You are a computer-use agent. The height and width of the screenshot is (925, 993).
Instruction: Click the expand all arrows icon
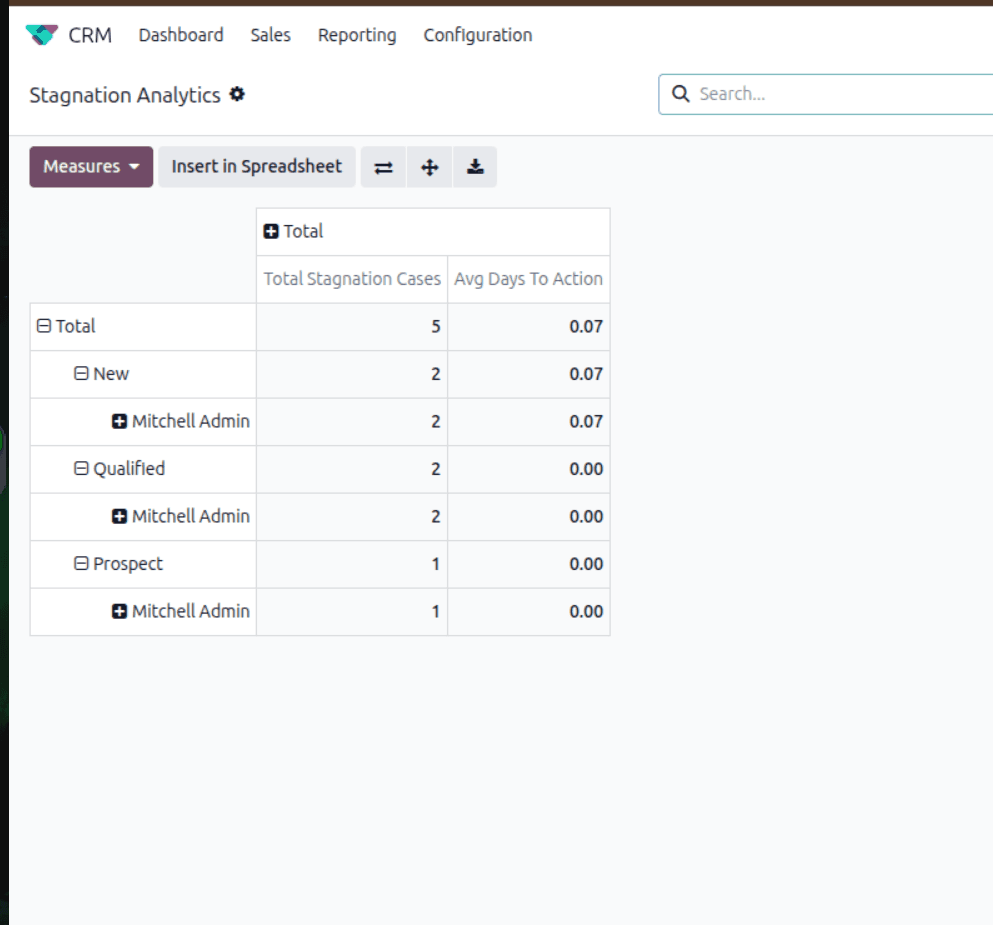coord(430,167)
